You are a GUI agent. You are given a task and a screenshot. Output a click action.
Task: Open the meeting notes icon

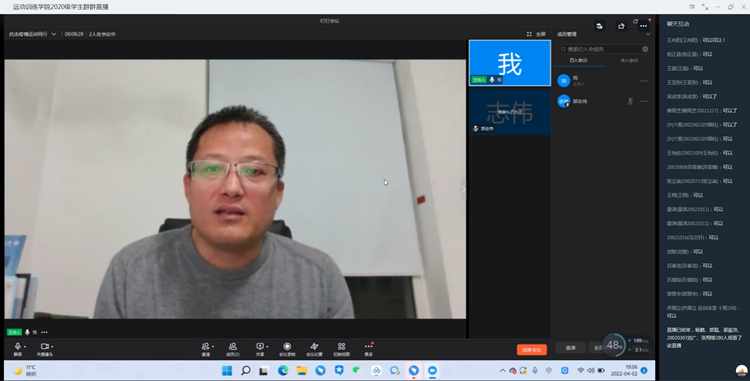tap(314, 346)
